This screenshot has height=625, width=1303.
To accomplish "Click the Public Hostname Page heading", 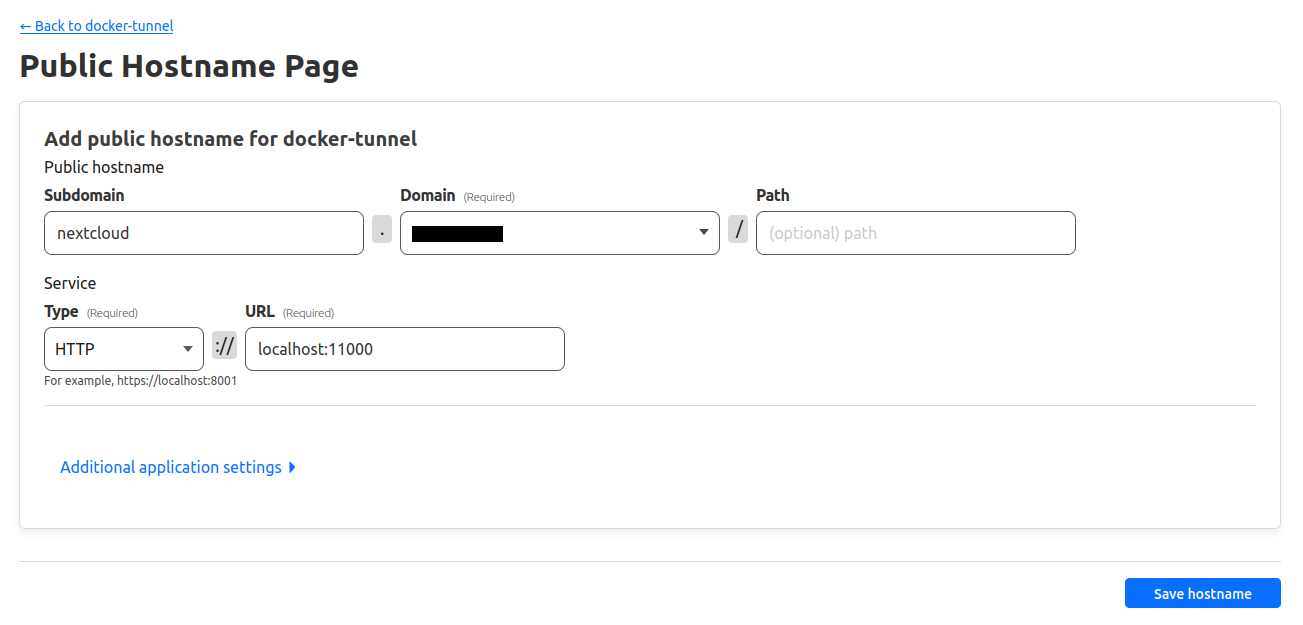I will point(189,66).
